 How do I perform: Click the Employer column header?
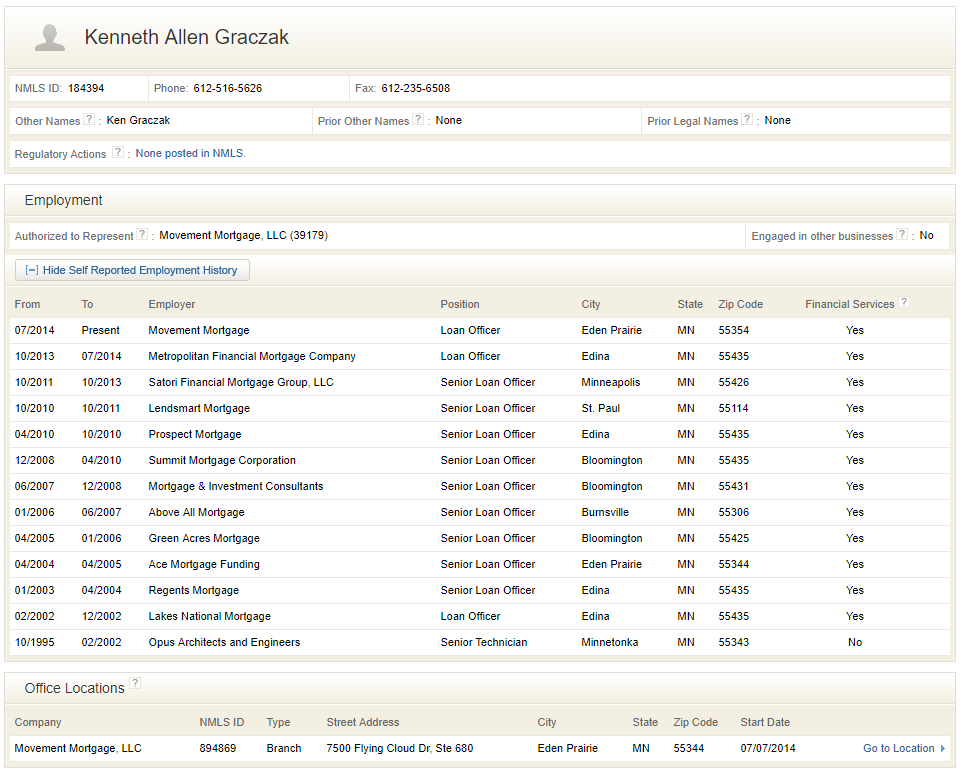(172, 304)
